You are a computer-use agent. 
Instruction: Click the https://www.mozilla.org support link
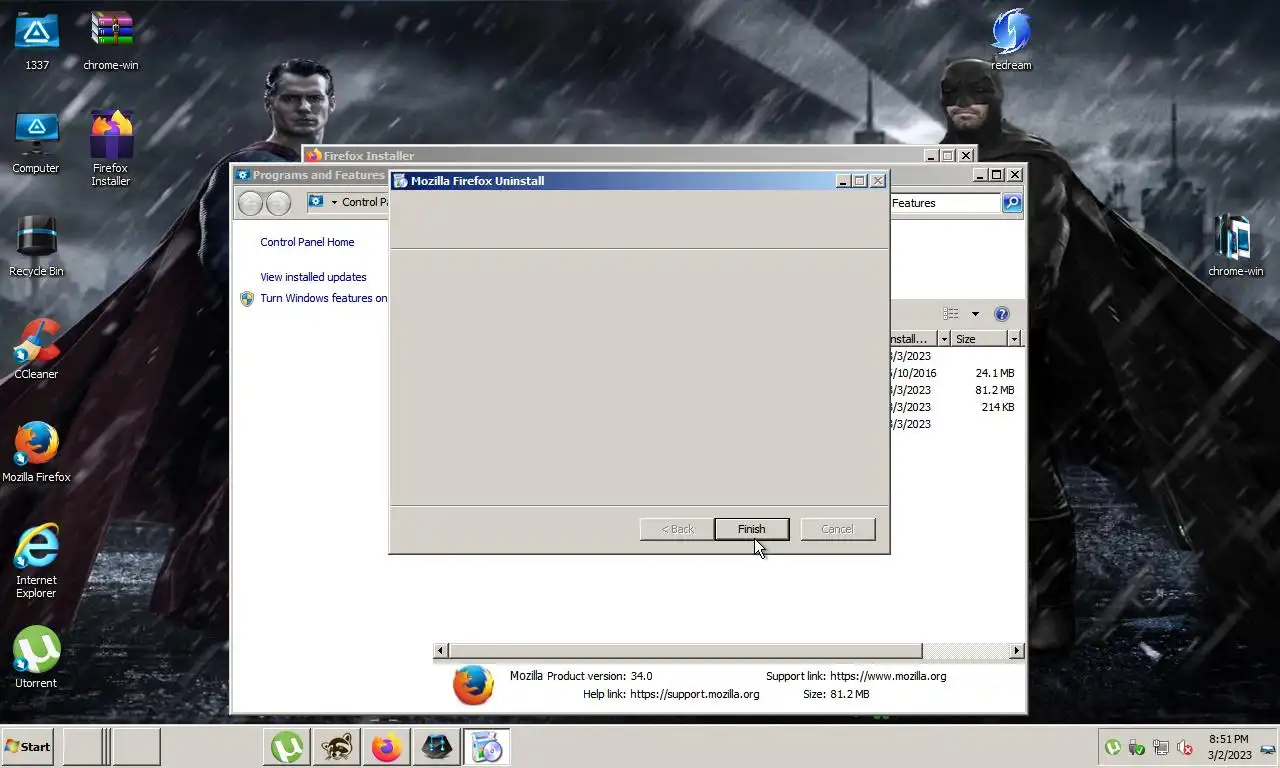coord(888,676)
